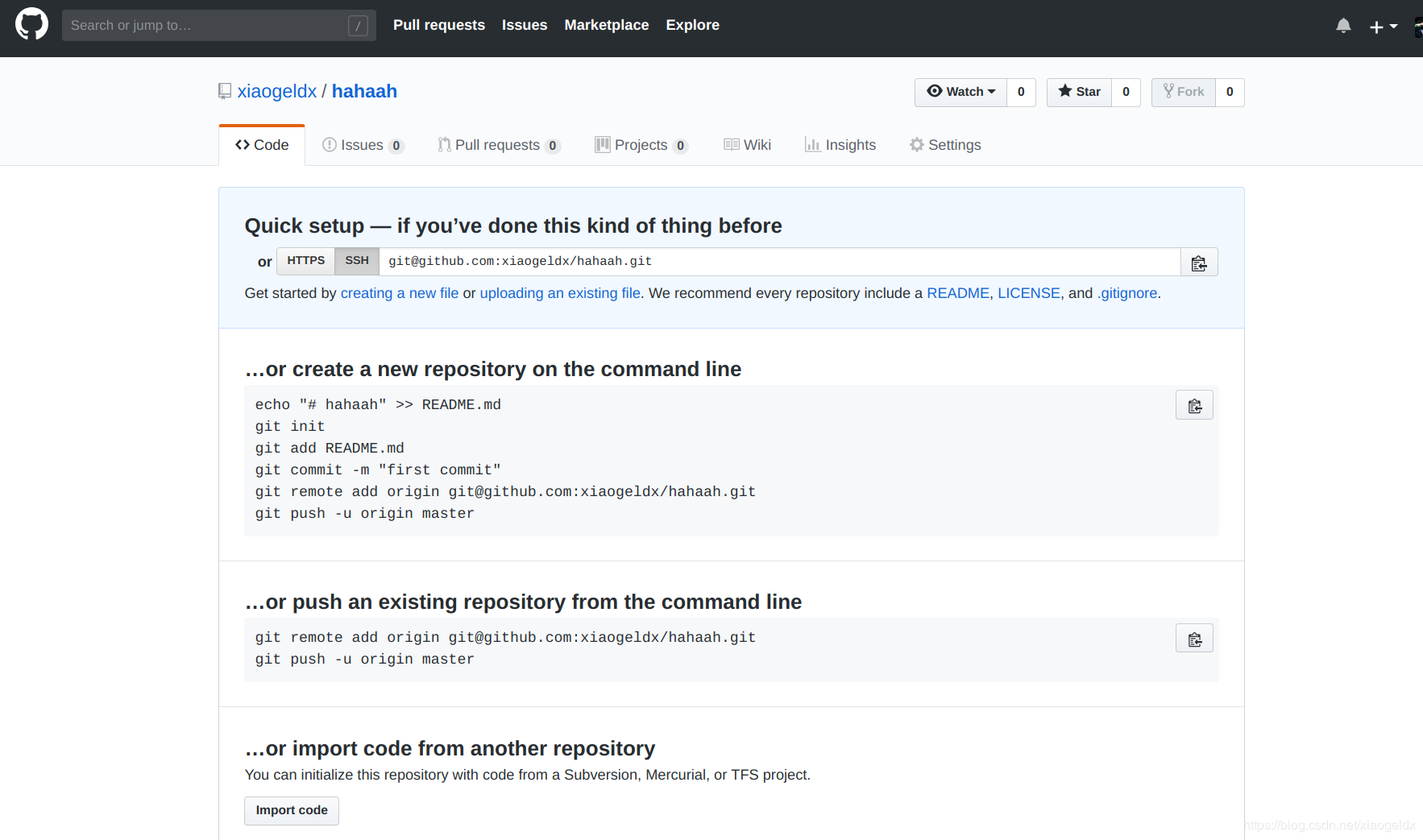Switch to the Settings tab

pos(945,145)
